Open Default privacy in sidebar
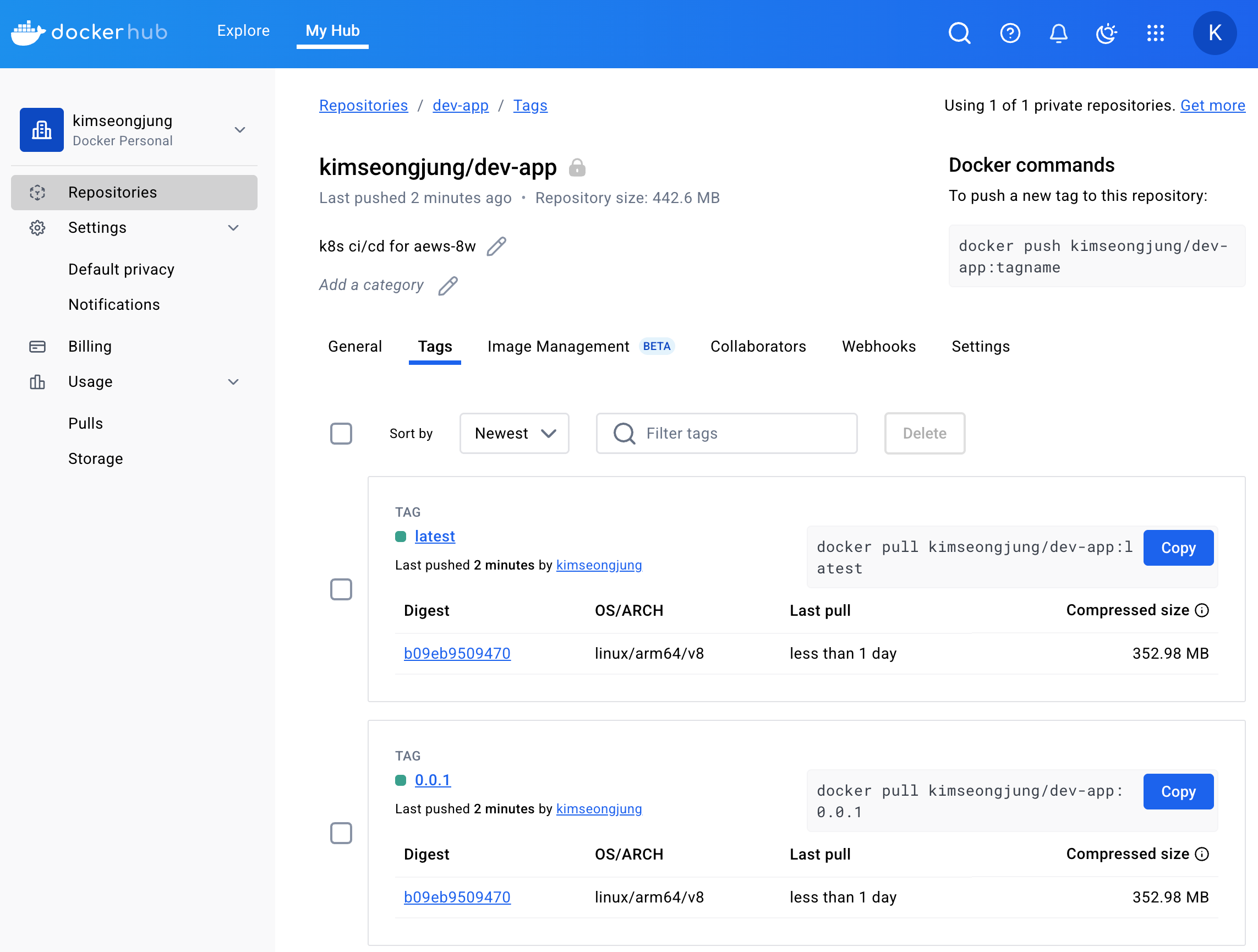This screenshot has height=952, width=1258. point(121,269)
